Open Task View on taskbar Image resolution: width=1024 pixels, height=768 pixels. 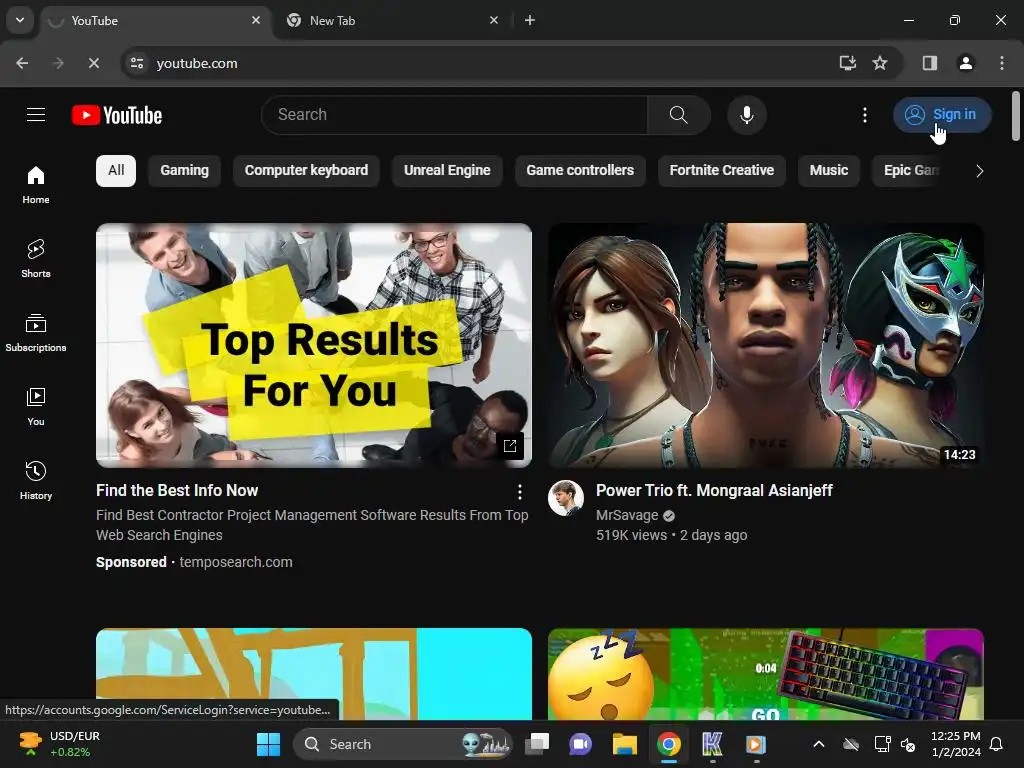point(538,744)
